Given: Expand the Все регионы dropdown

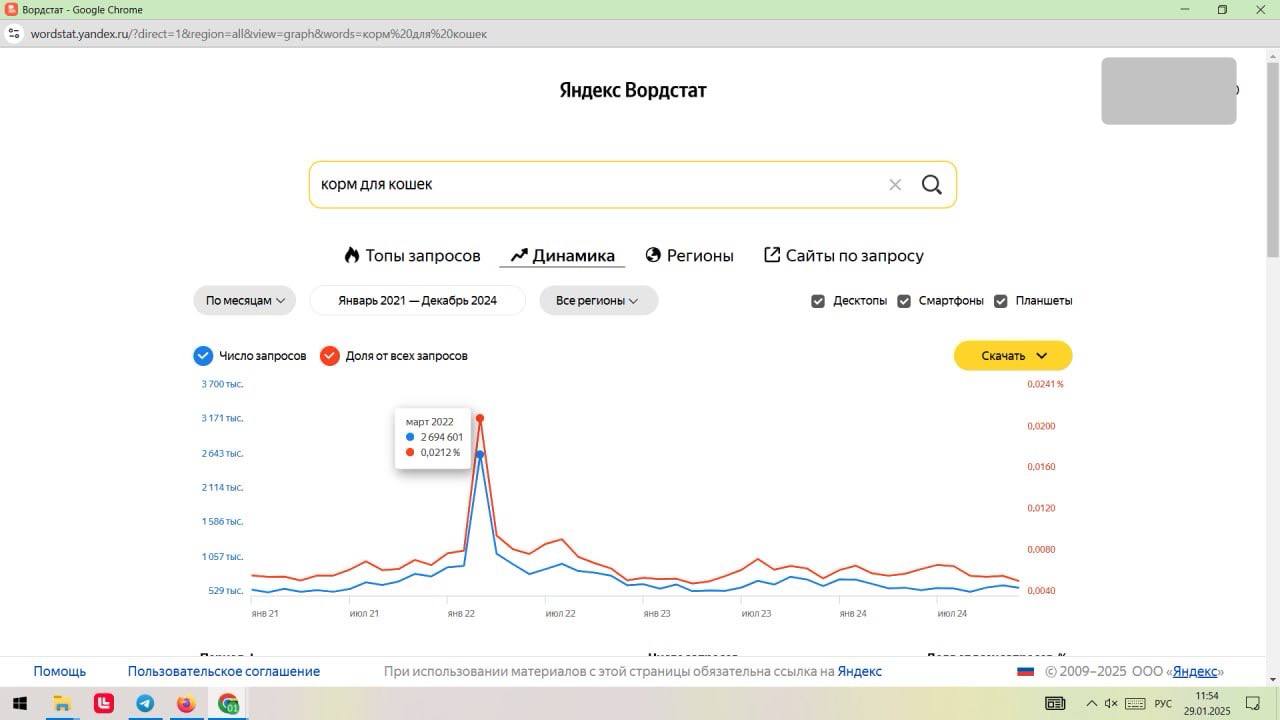Looking at the screenshot, I should coord(598,301).
